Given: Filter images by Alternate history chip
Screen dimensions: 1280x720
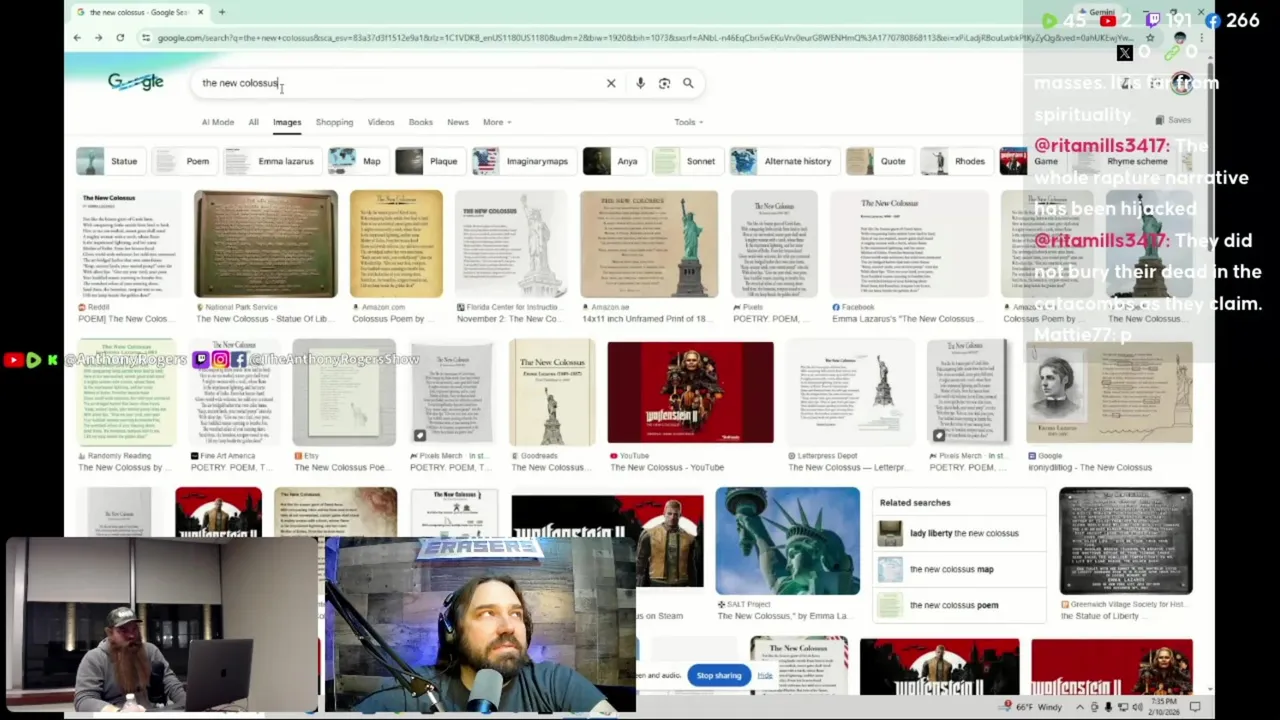Looking at the screenshot, I should pos(783,161).
